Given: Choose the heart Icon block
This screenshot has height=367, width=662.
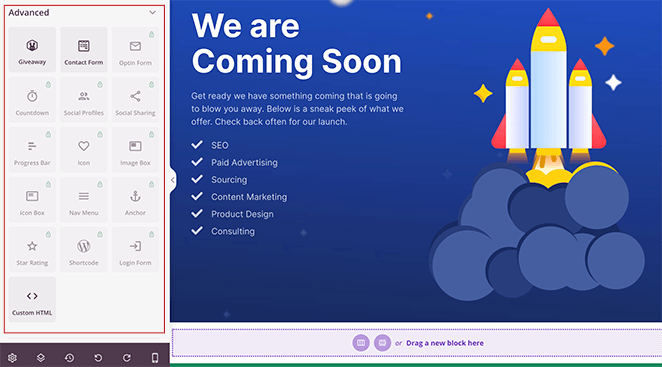Looking at the screenshot, I should (x=84, y=150).
